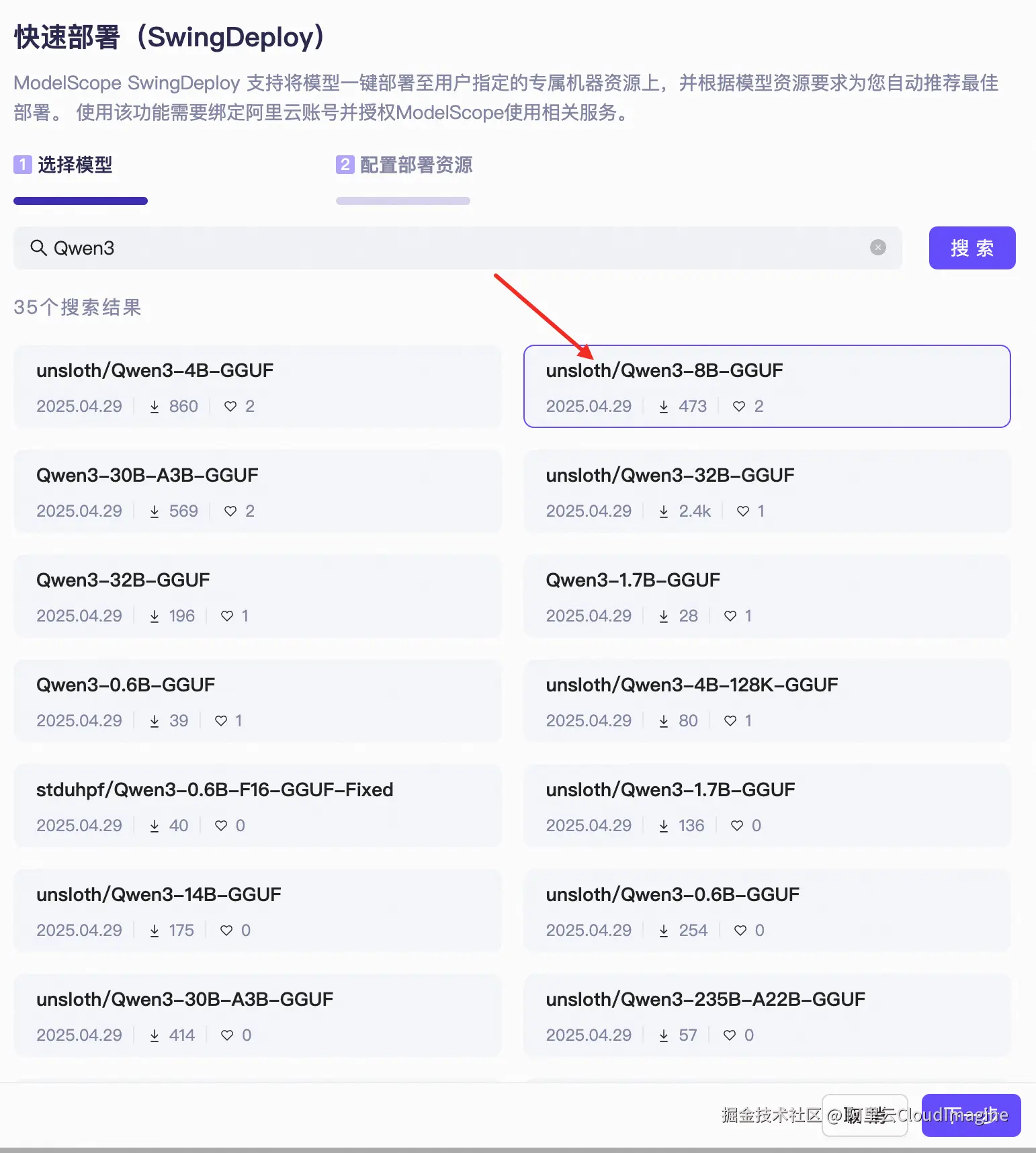Focus the Qwen3 search input field
The image size is (1036, 1153).
pyautogui.click(x=457, y=248)
